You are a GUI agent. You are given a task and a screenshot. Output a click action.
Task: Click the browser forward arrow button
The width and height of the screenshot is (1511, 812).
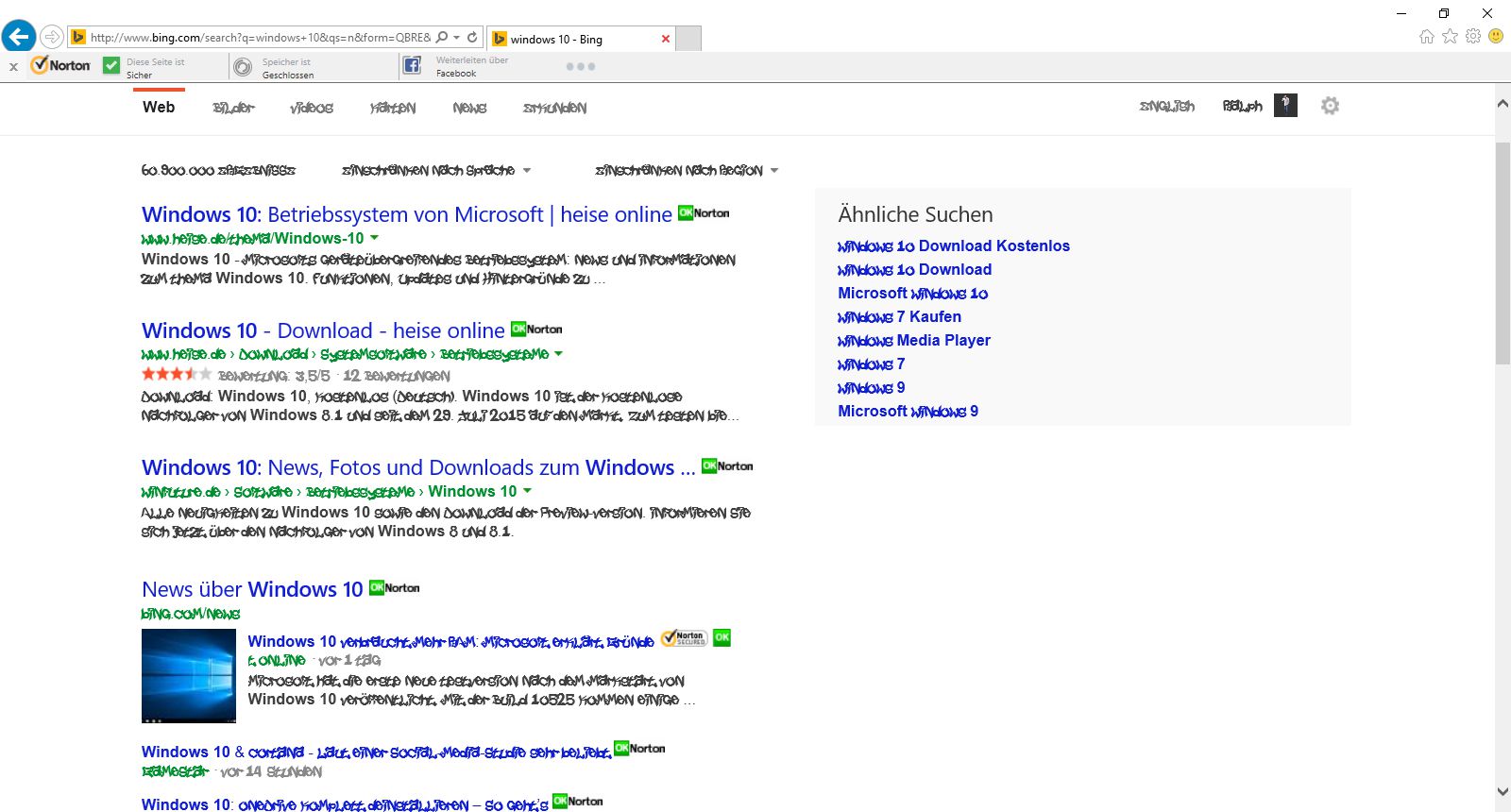(x=52, y=38)
